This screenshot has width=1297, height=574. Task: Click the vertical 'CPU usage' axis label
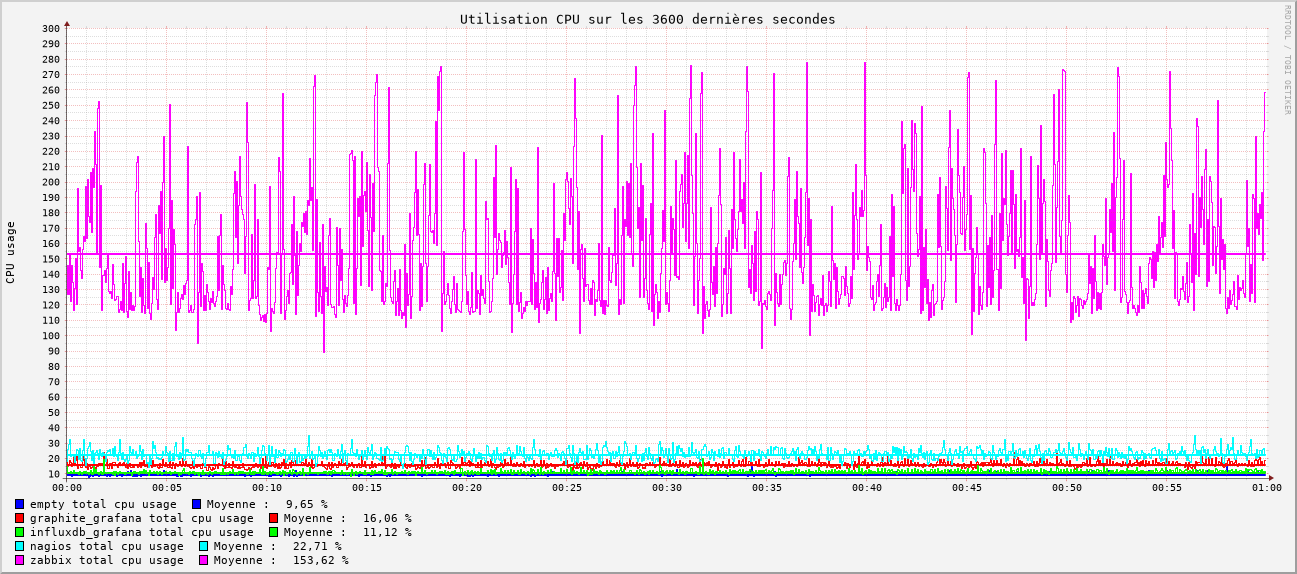11,252
